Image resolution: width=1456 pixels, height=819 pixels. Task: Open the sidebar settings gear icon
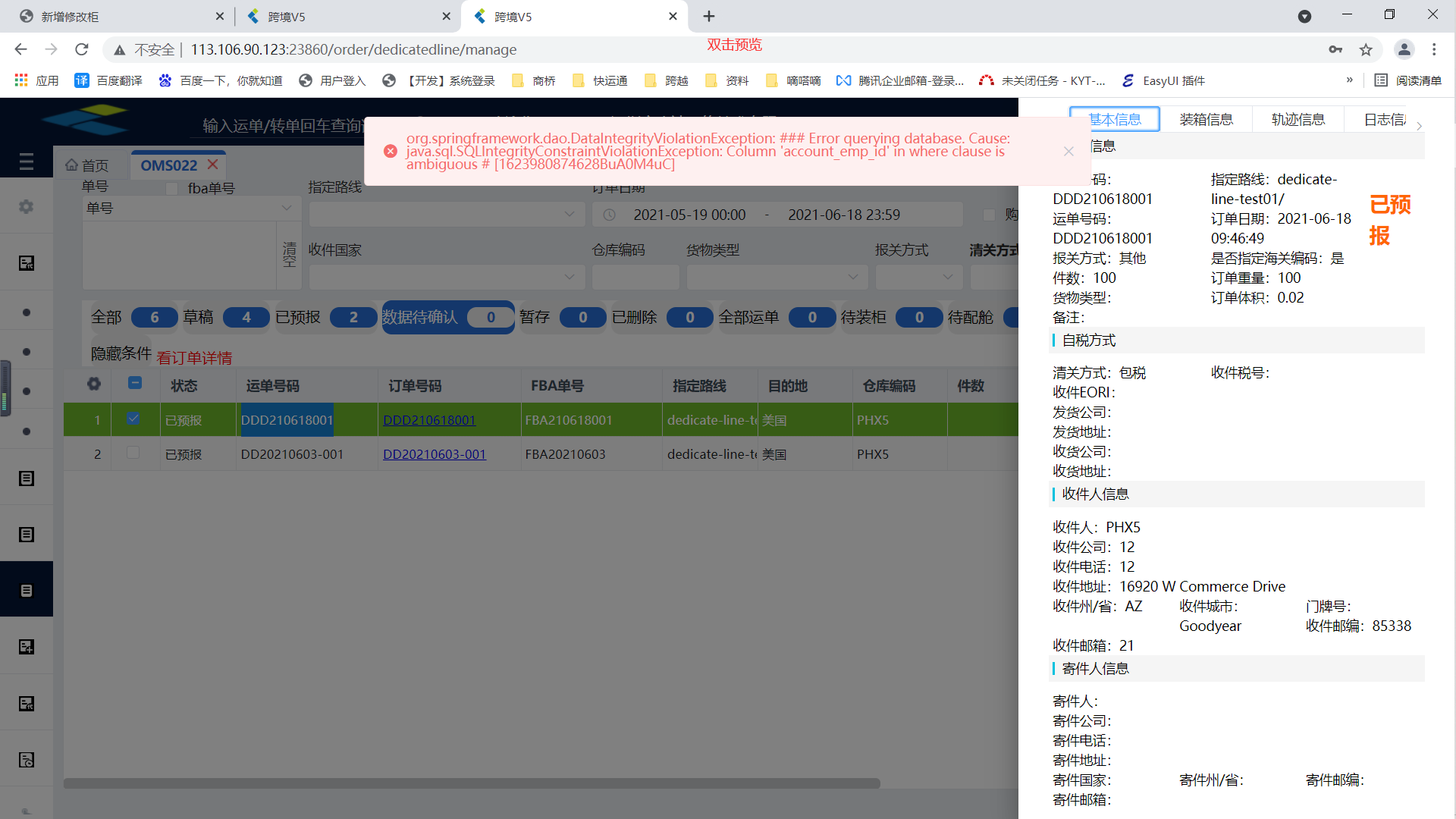click(27, 206)
